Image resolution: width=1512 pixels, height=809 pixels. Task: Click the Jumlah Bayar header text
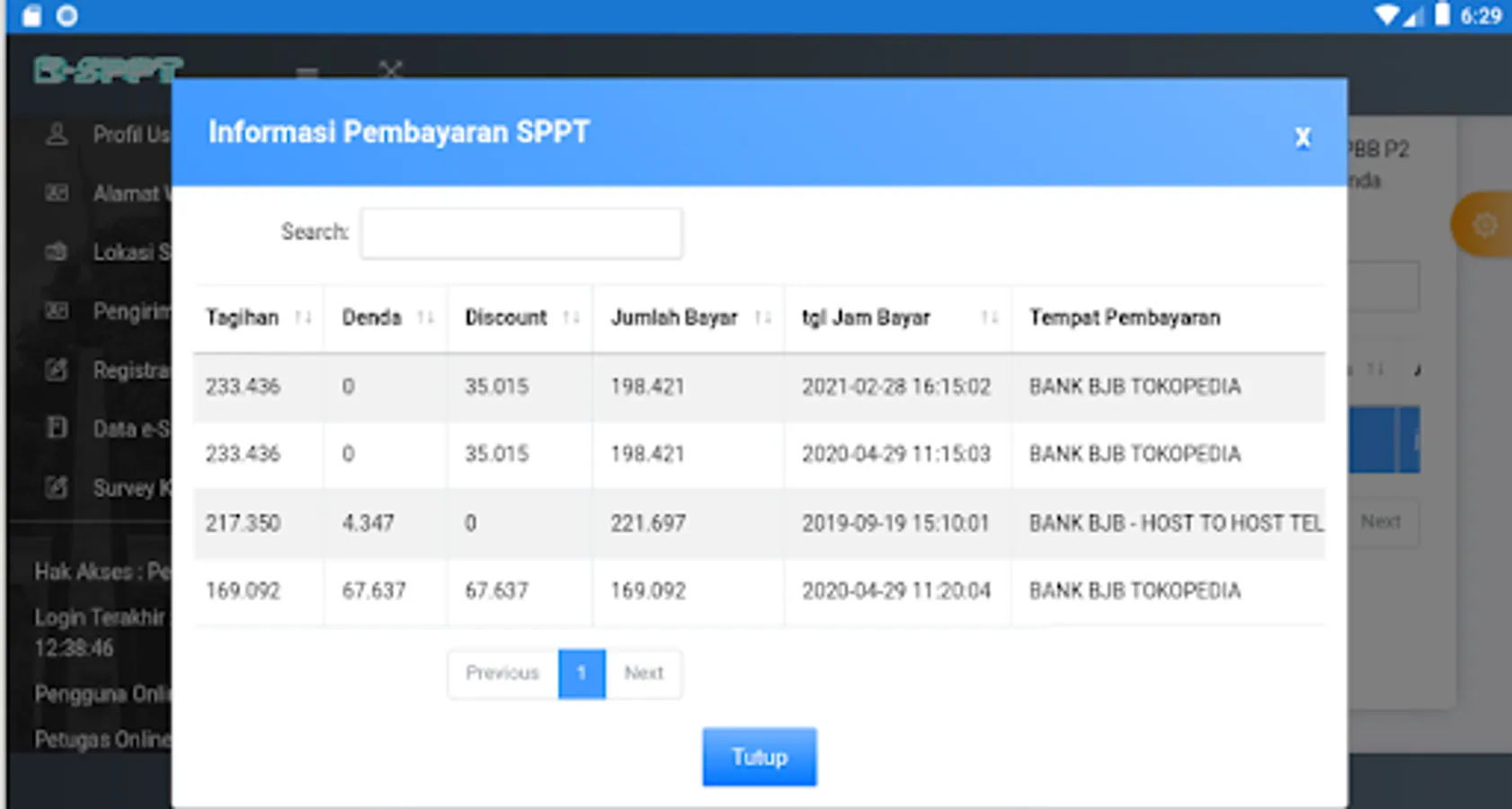674,317
